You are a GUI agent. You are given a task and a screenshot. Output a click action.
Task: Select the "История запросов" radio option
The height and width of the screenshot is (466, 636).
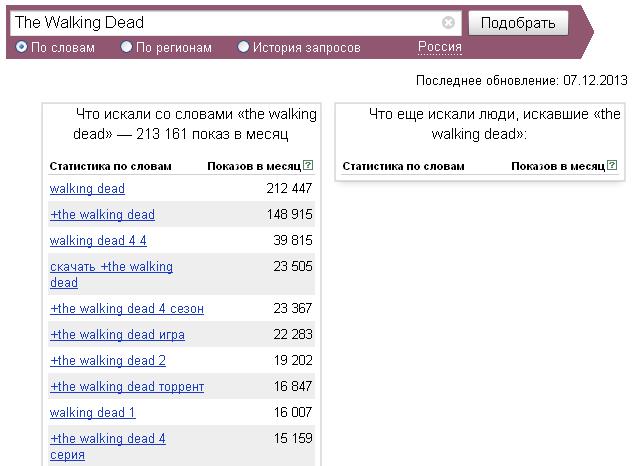pyautogui.click(x=243, y=47)
